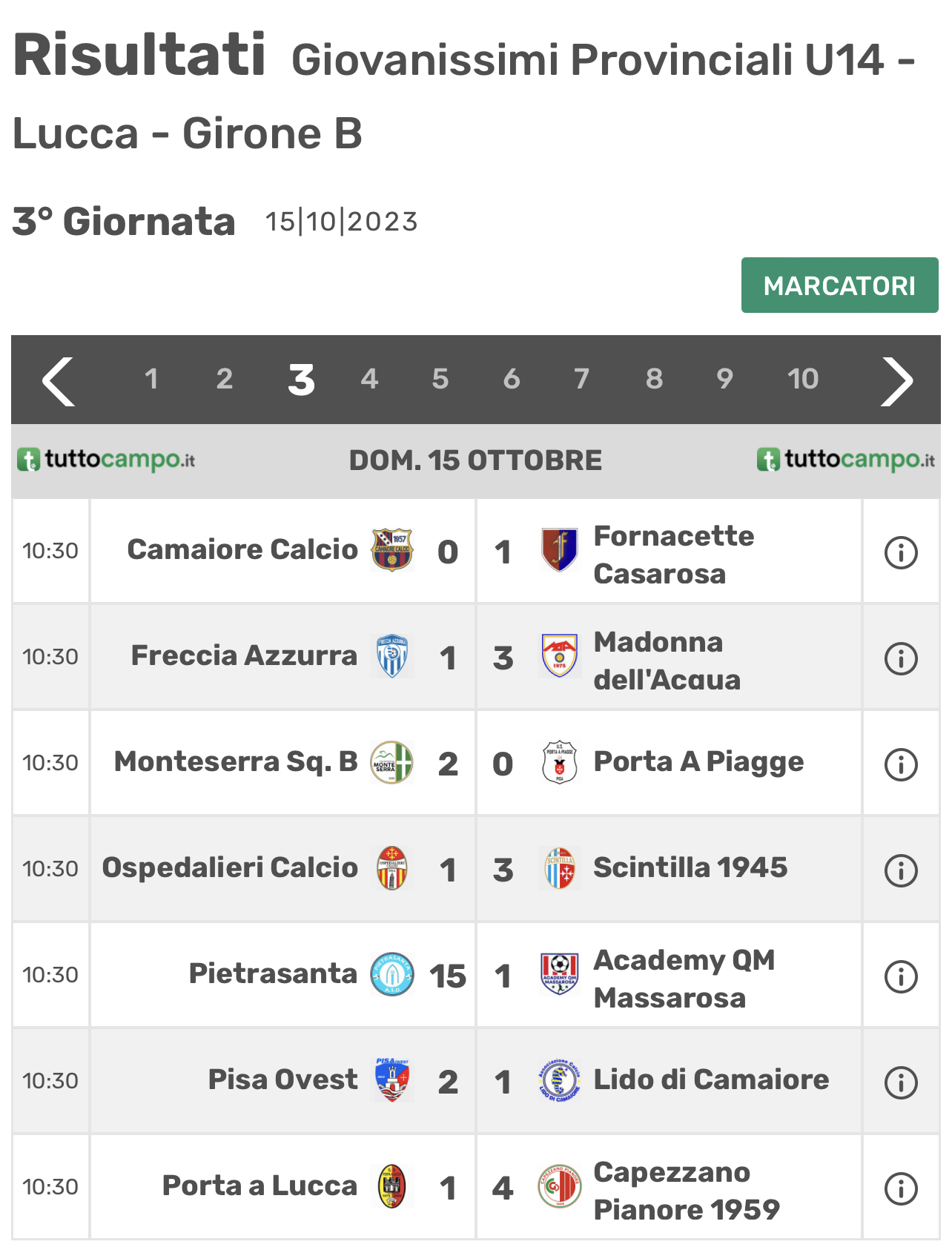Open info icon for Porta a Lucca match
The height and width of the screenshot is (1250, 952).
(901, 1188)
